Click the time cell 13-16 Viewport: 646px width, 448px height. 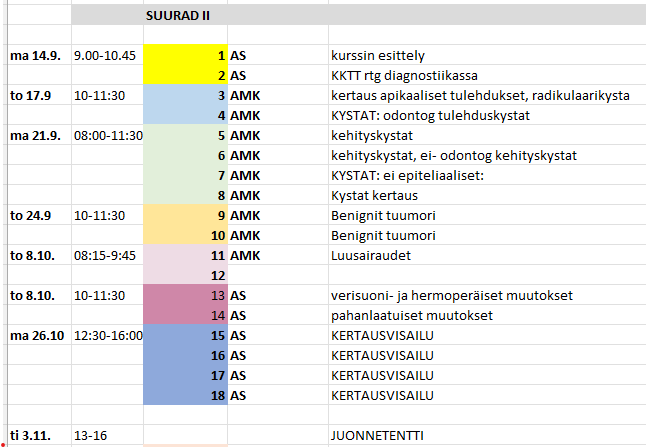(108, 435)
